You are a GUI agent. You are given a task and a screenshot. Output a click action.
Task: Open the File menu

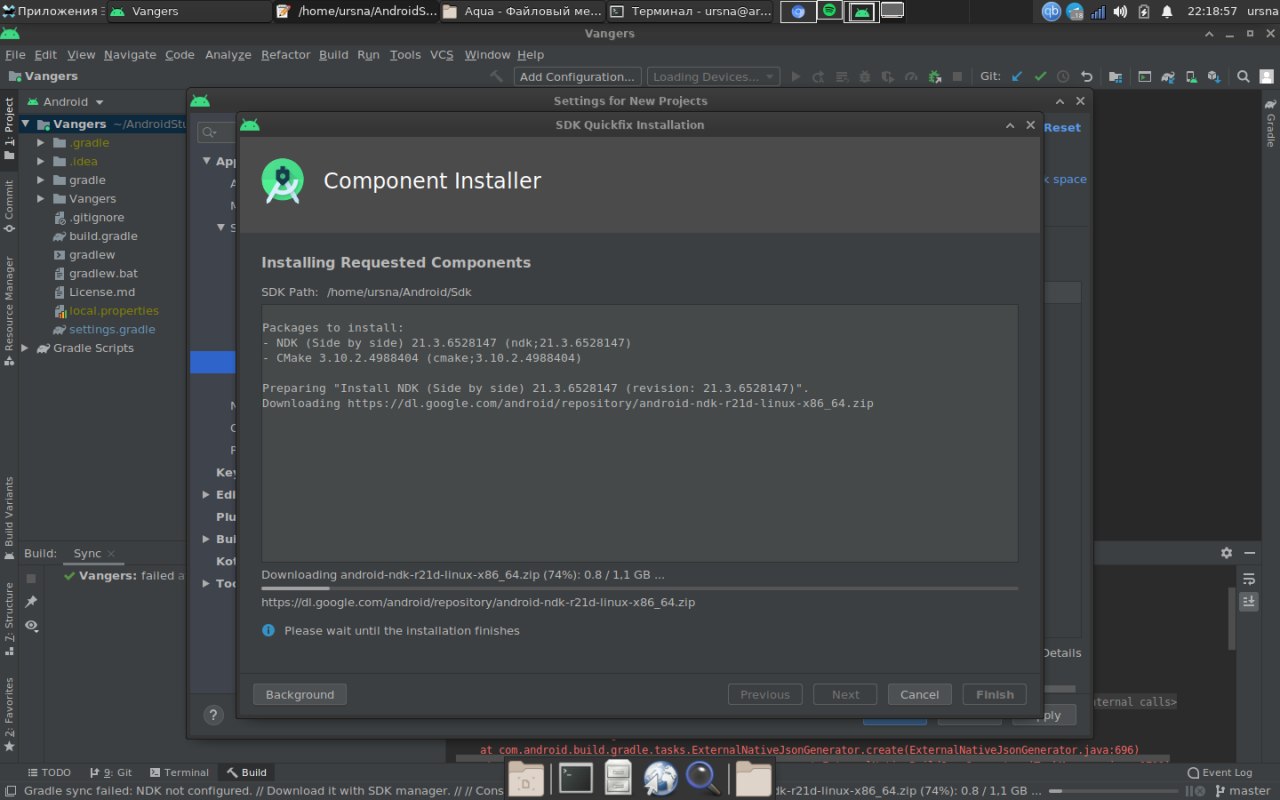click(x=15, y=54)
